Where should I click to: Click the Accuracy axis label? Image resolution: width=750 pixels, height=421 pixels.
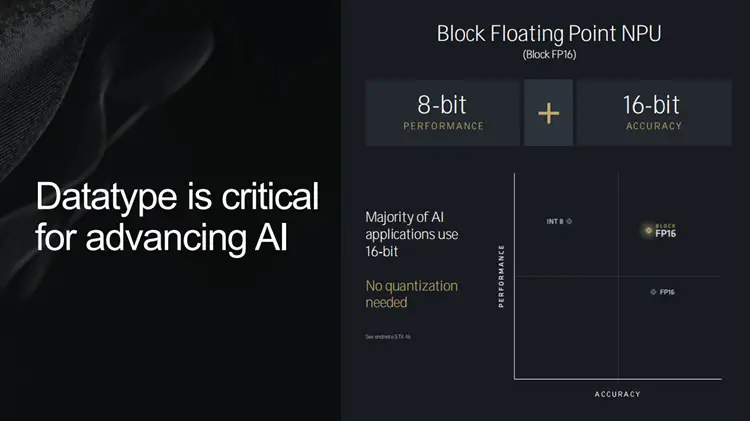(617, 394)
